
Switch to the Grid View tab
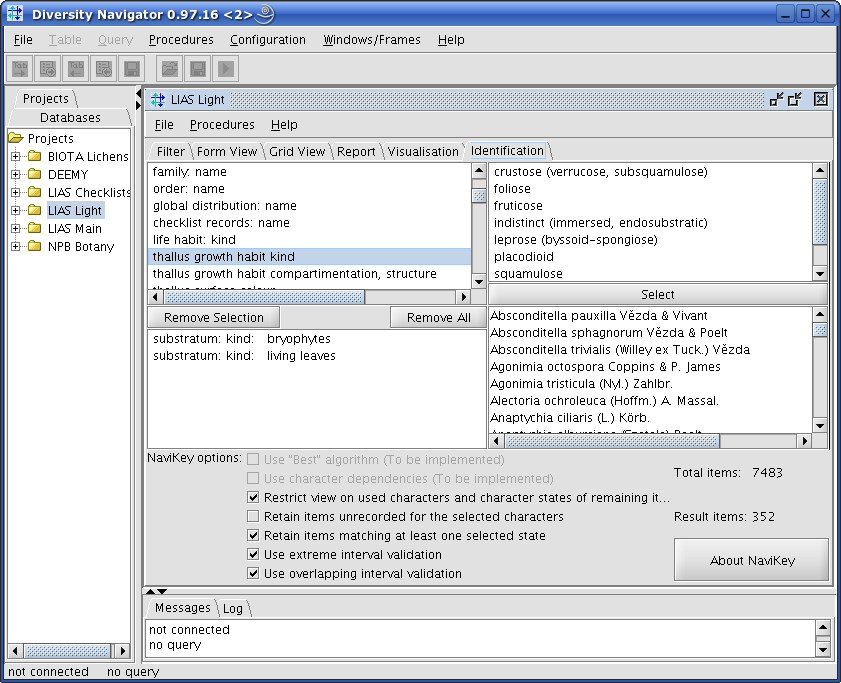[x=297, y=151]
